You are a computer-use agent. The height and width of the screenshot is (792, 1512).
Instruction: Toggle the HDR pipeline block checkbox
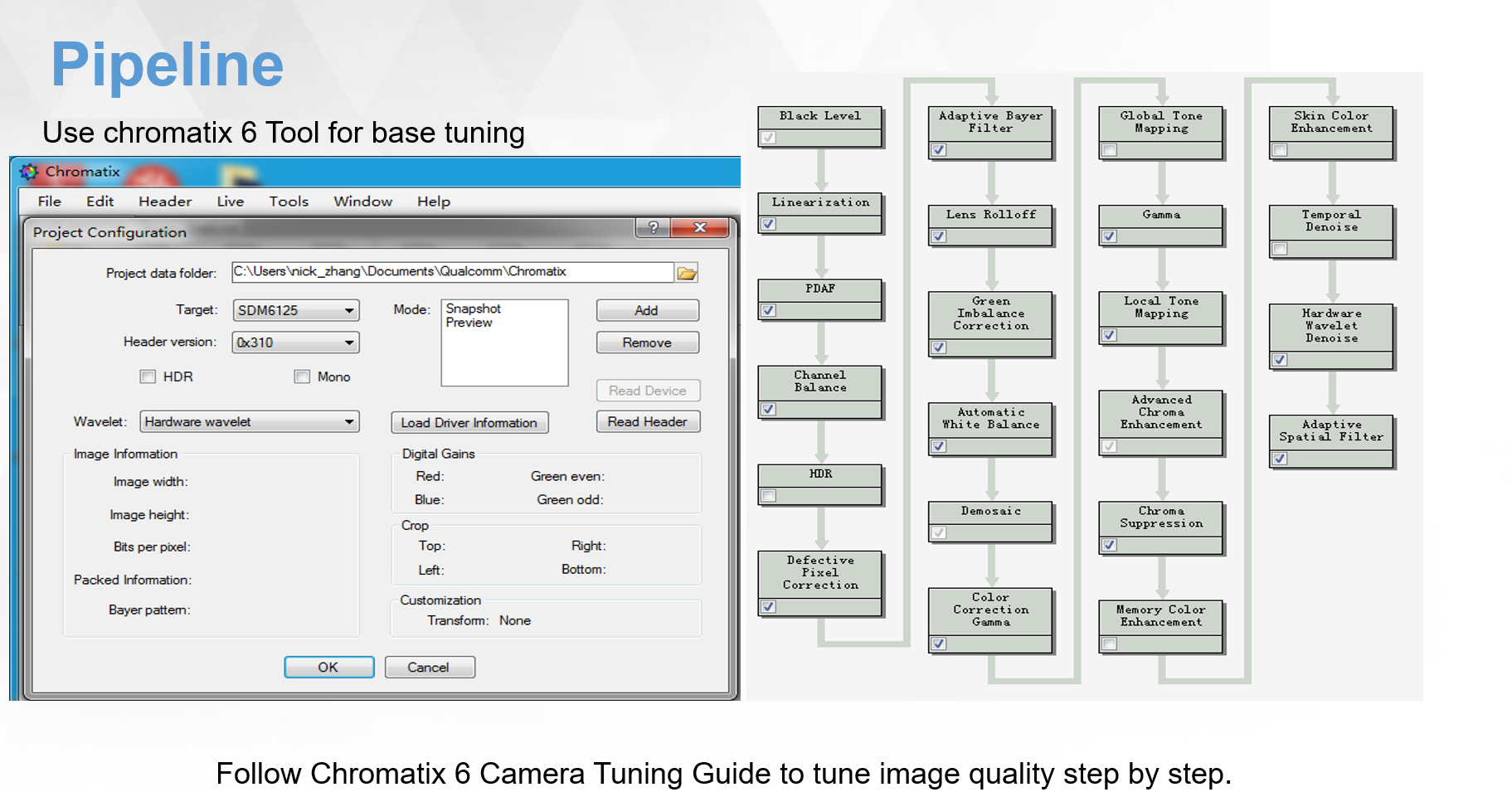[x=769, y=496]
